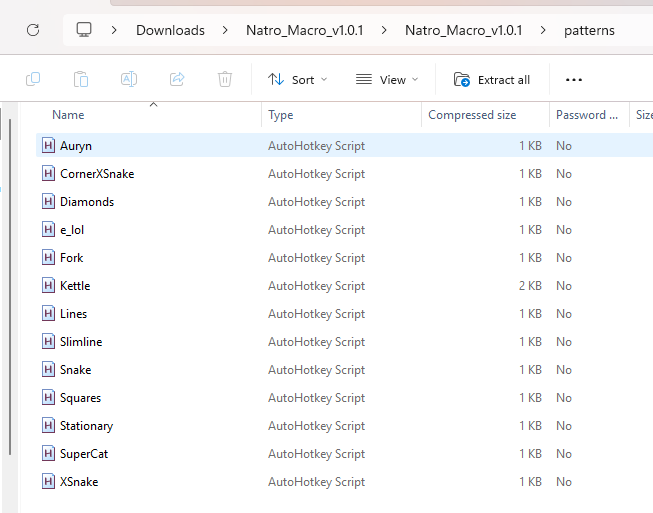Open the See more options menu
Viewport: 653px width, 513px height.
click(573, 80)
